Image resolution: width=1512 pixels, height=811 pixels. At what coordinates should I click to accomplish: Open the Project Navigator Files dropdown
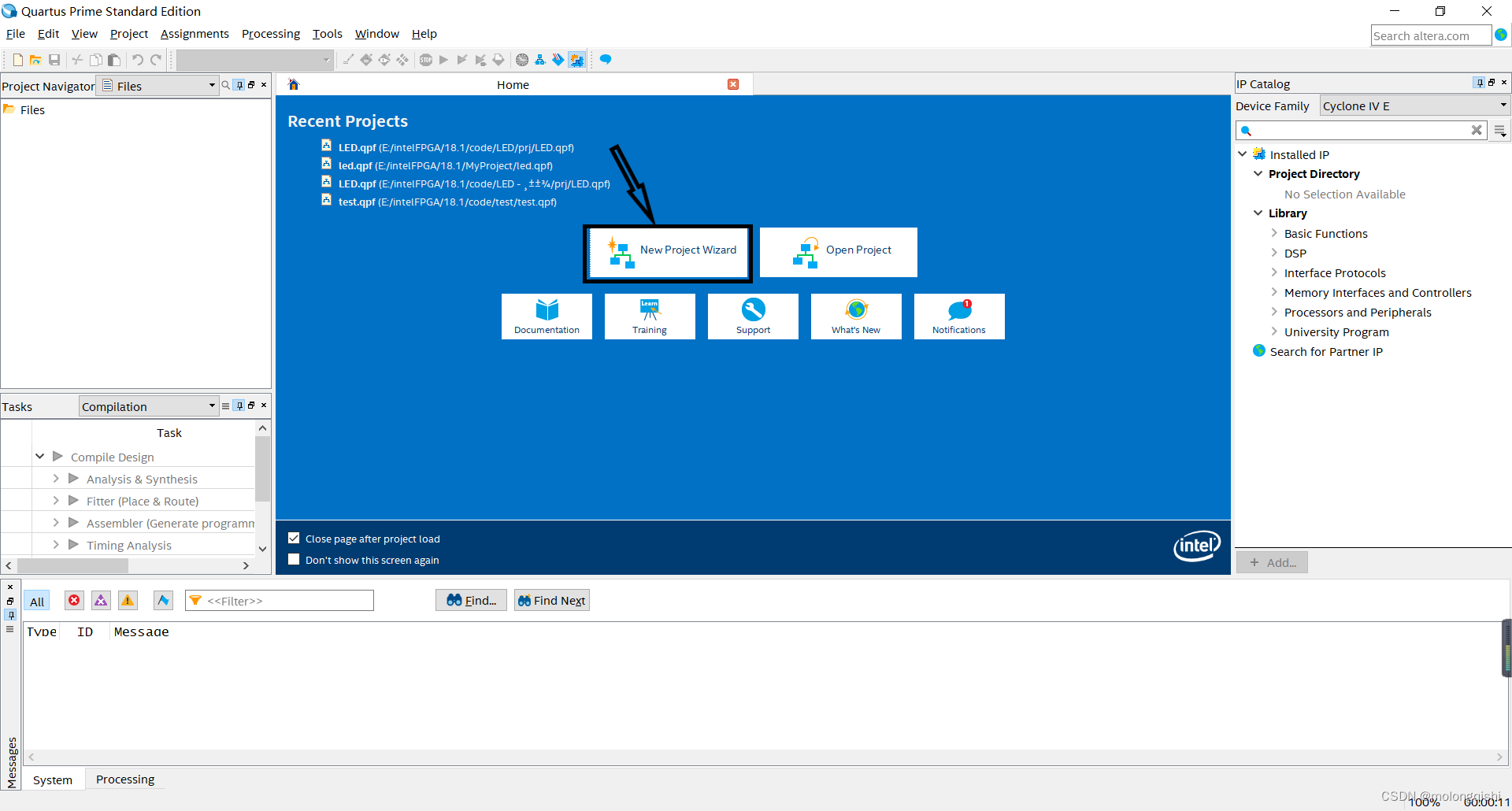coord(157,86)
